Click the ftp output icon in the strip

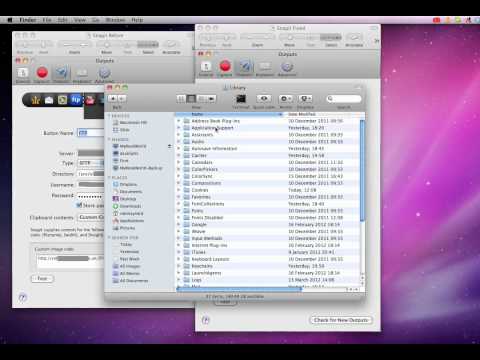pos(76,100)
